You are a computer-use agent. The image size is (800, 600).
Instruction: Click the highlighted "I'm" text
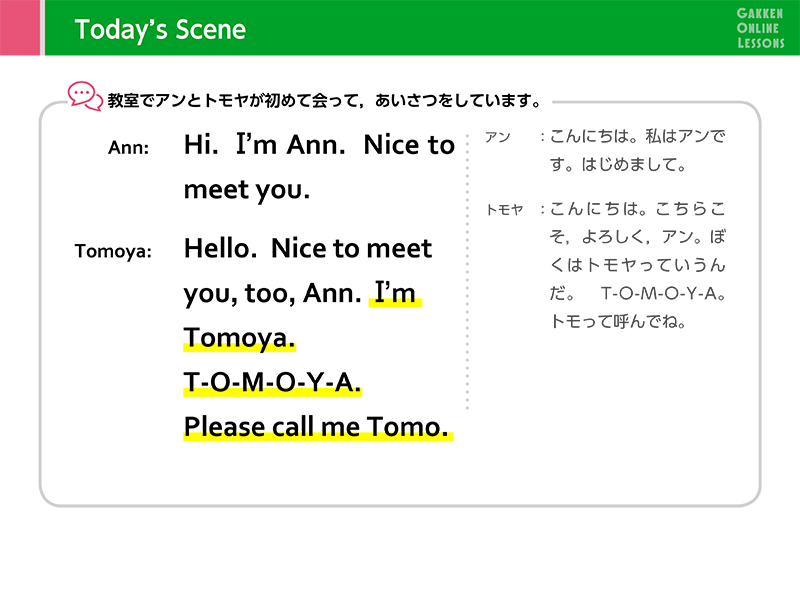(x=395, y=294)
